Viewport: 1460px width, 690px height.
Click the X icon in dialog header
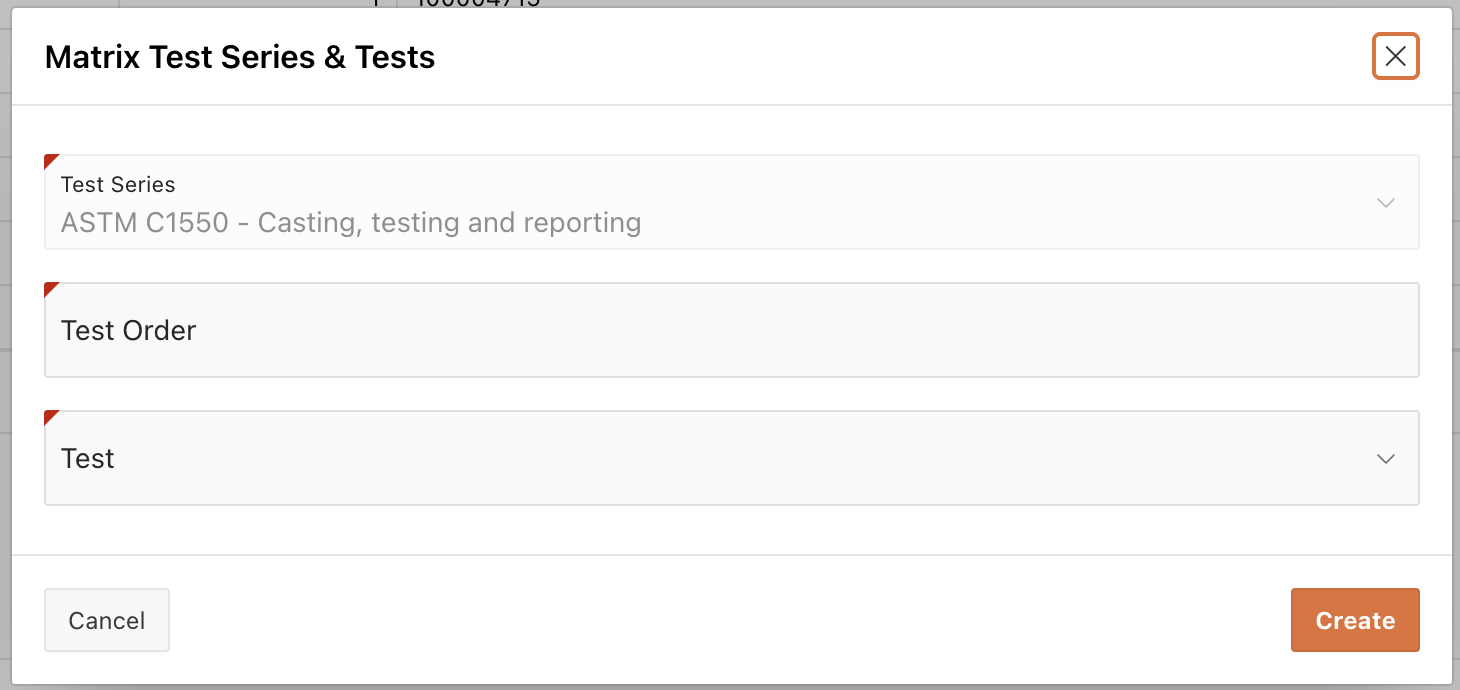[1395, 56]
